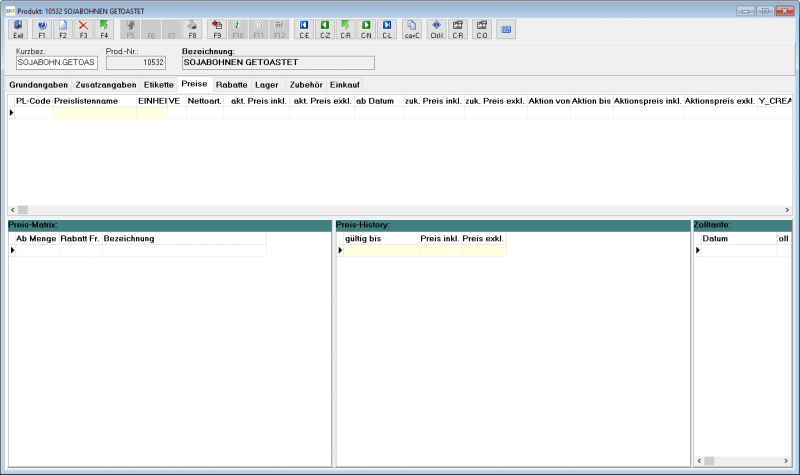Switch to the Grundangaben tab
Screen dimensions: 800x475
point(38,85)
